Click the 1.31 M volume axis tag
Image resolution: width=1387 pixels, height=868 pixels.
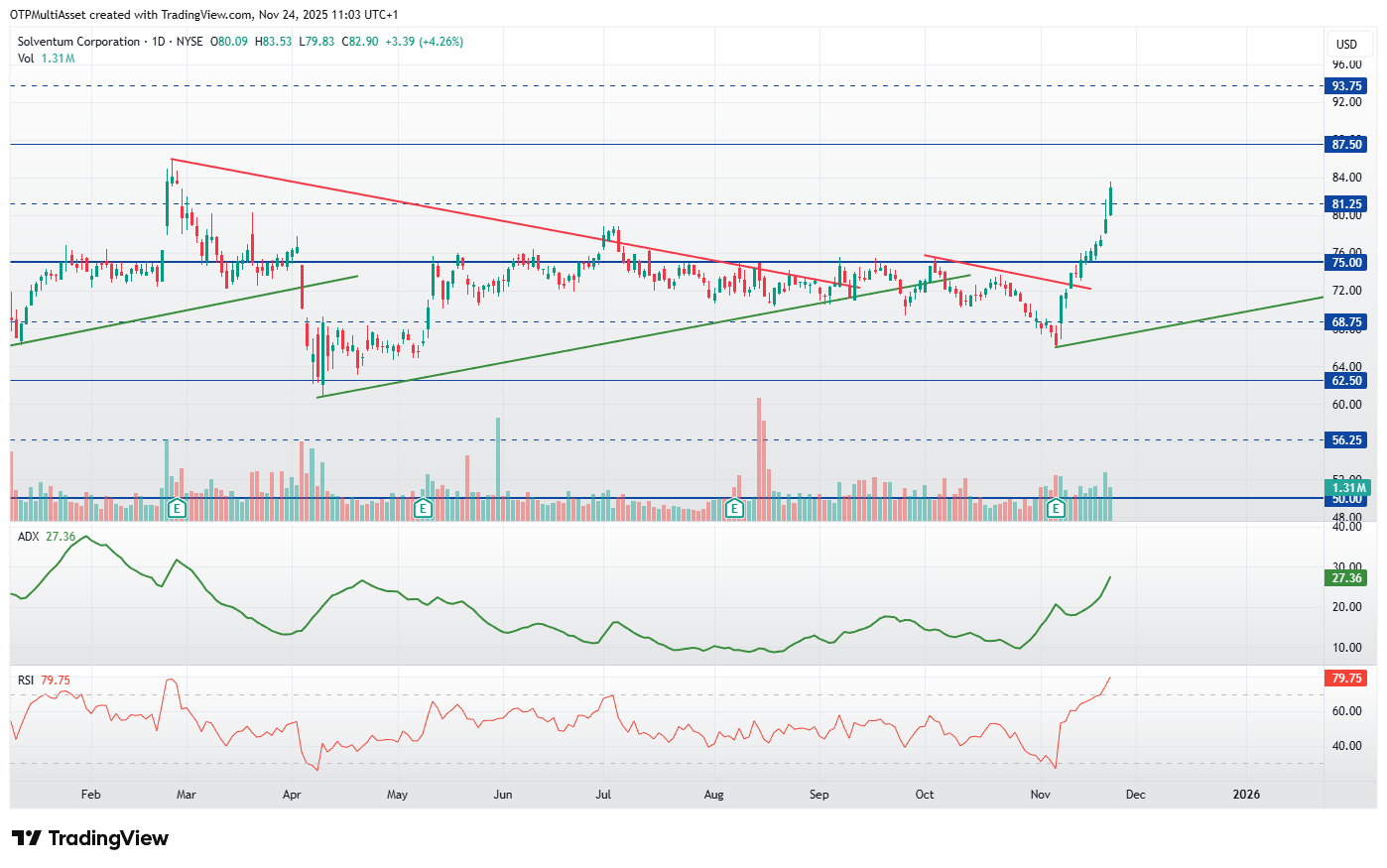point(1348,488)
